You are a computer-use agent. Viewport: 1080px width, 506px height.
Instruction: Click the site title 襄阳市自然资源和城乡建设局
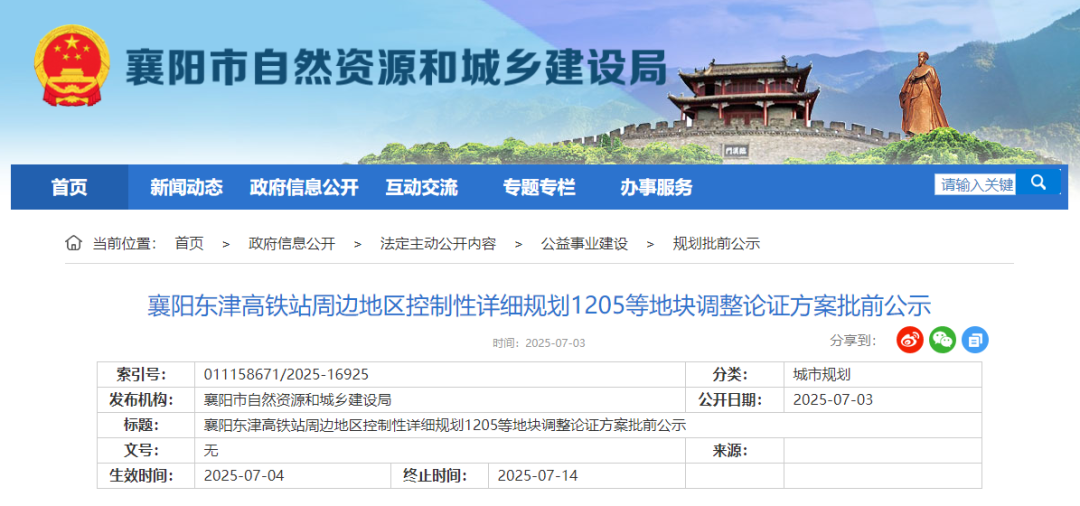(396, 67)
